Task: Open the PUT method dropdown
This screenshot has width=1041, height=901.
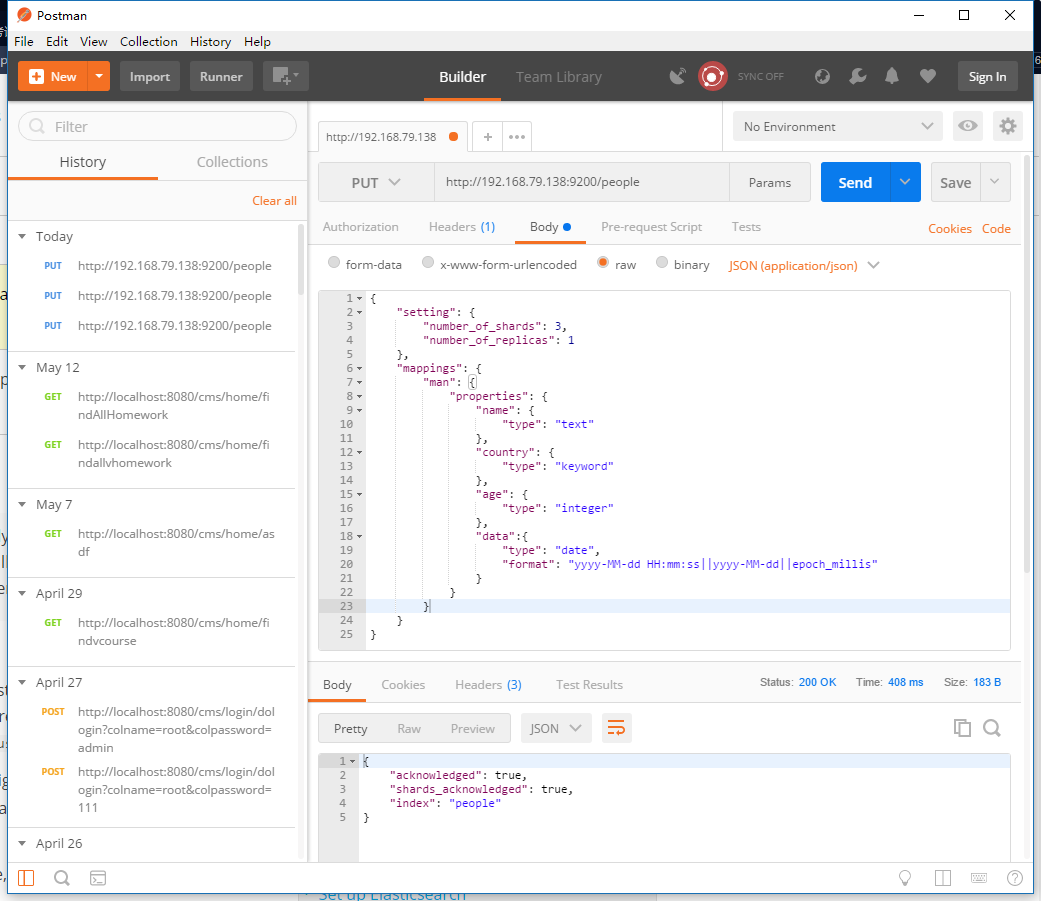Action: click(375, 183)
